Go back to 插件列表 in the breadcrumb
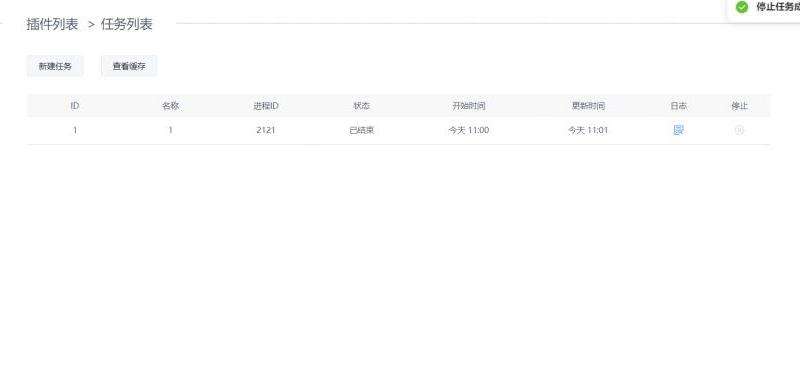Screen dimensions: 800x388 click(x=52, y=24)
